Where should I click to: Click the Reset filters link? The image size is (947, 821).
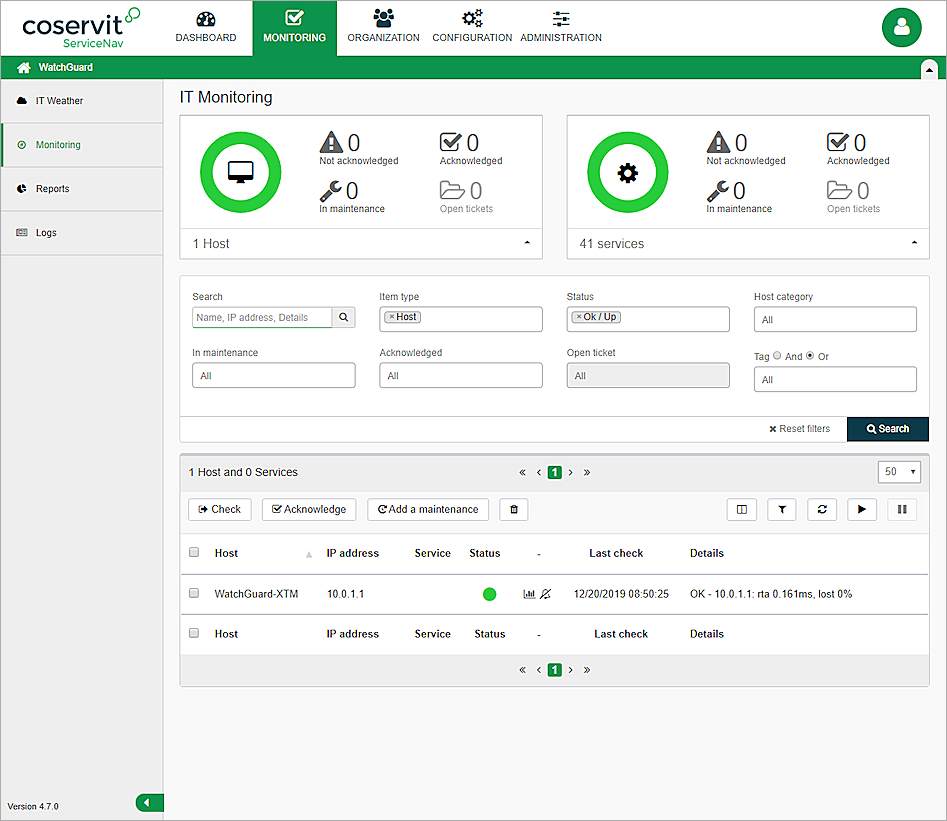tap(799, 429)
